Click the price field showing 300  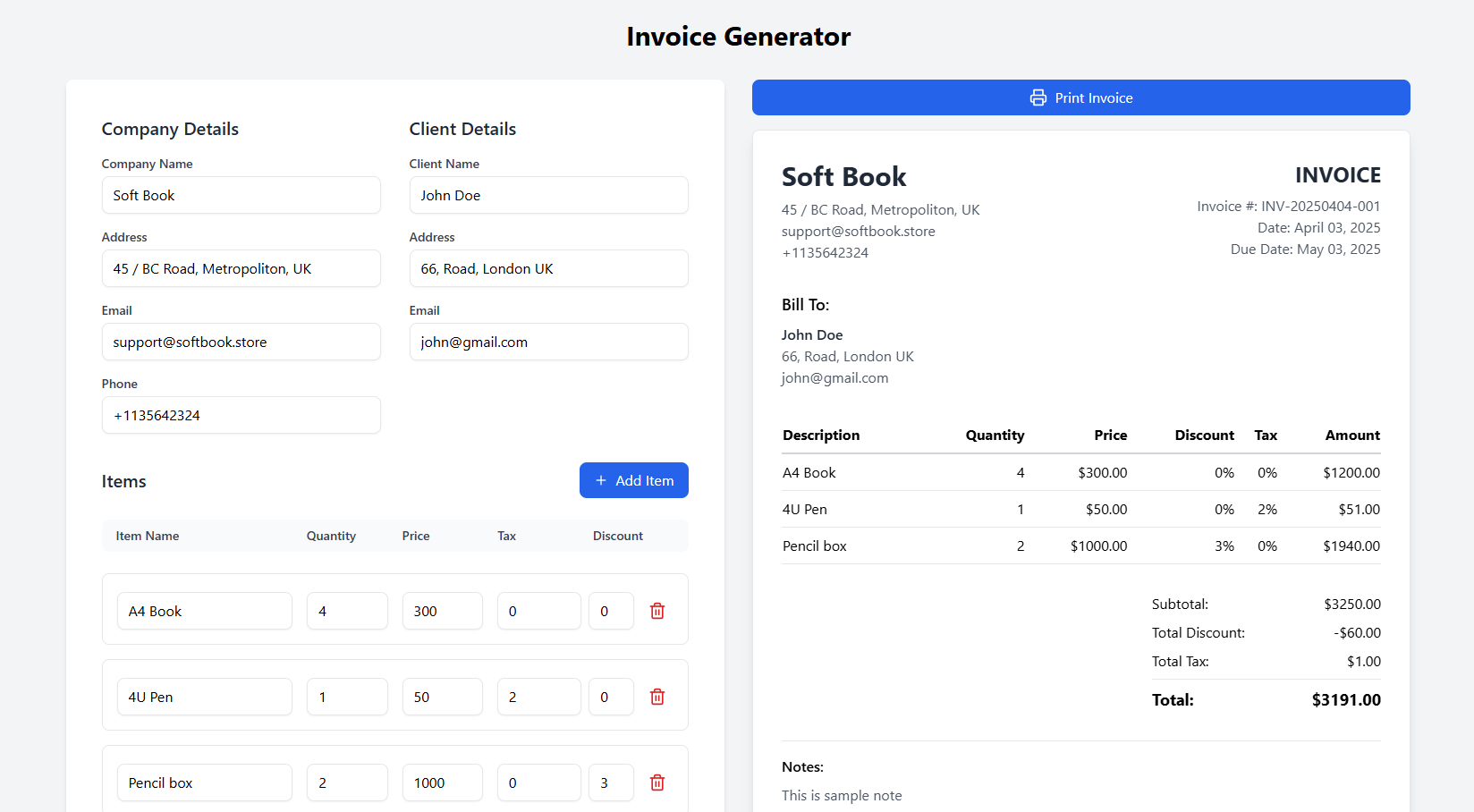pyautogui.click(x=442, y=611)
